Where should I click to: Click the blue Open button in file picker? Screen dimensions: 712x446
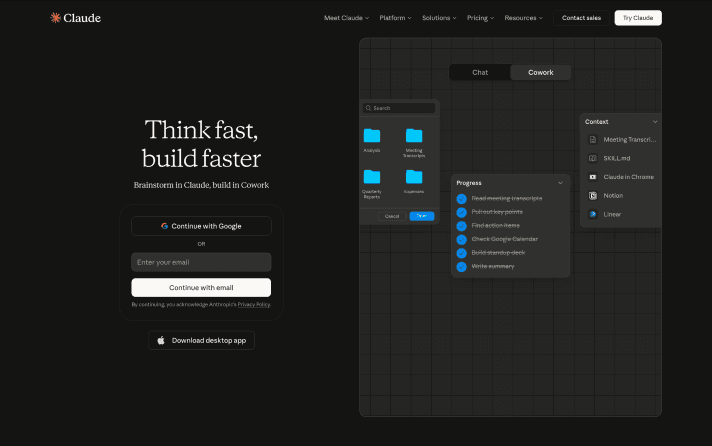[x=422, y=216]
